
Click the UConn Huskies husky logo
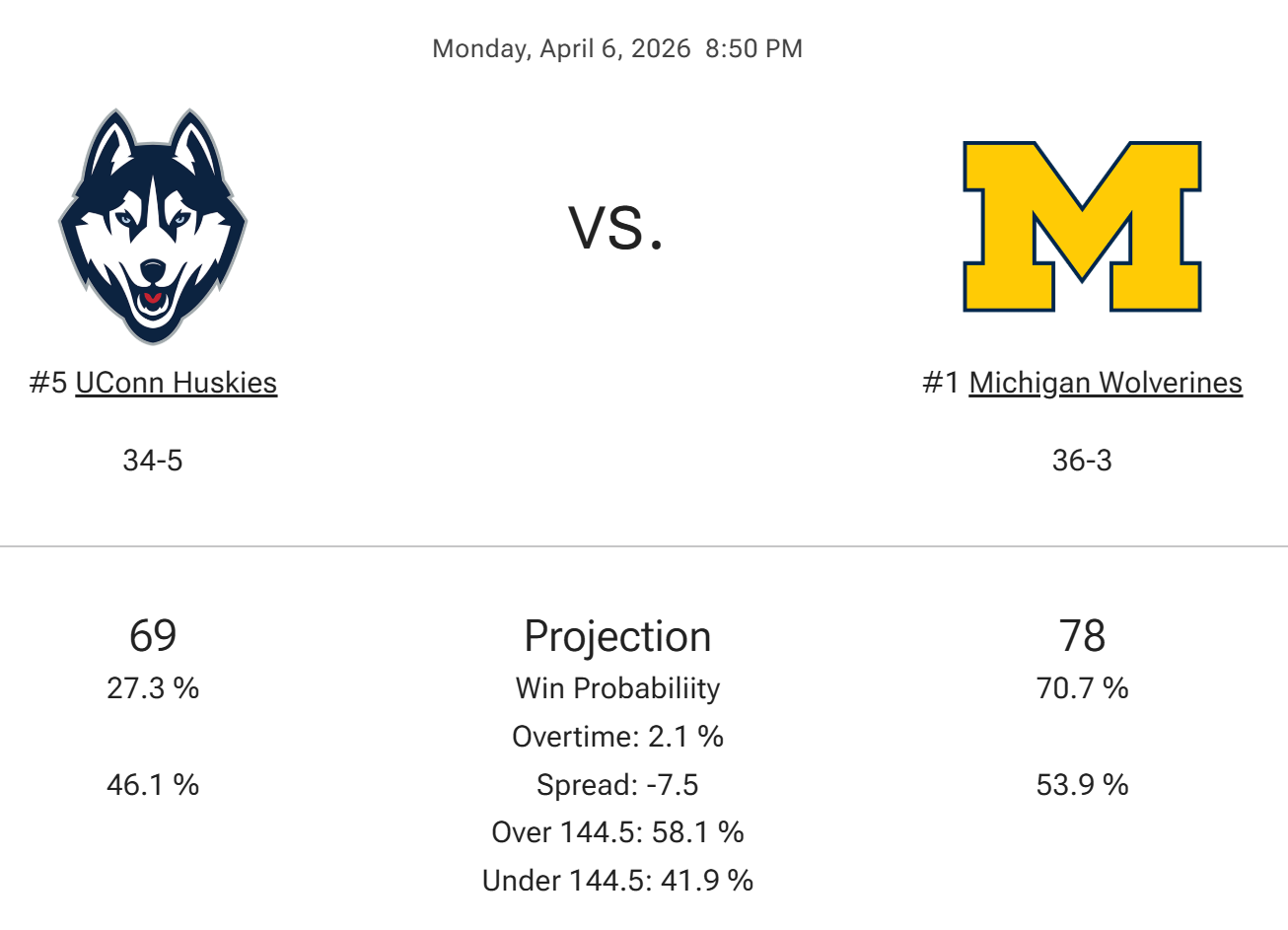click(x=153, y=226)
